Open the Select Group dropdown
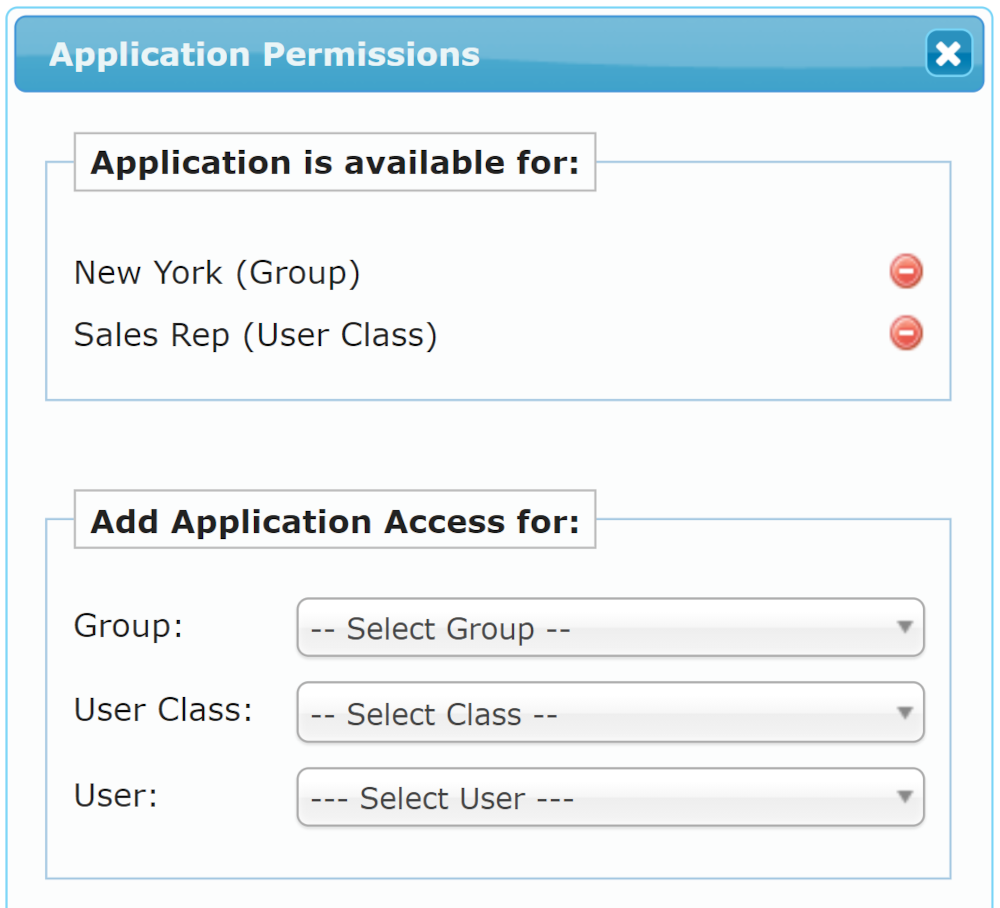The height and width of the screenshot is (908, 1000). (610, 627)
